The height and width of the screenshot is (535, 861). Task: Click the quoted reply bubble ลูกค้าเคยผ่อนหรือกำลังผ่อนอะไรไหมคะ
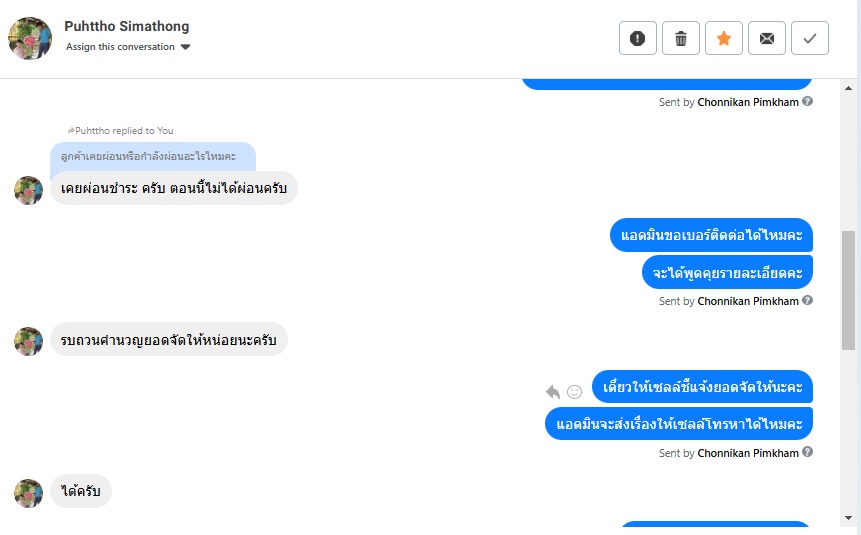click(x=153, y=157)
